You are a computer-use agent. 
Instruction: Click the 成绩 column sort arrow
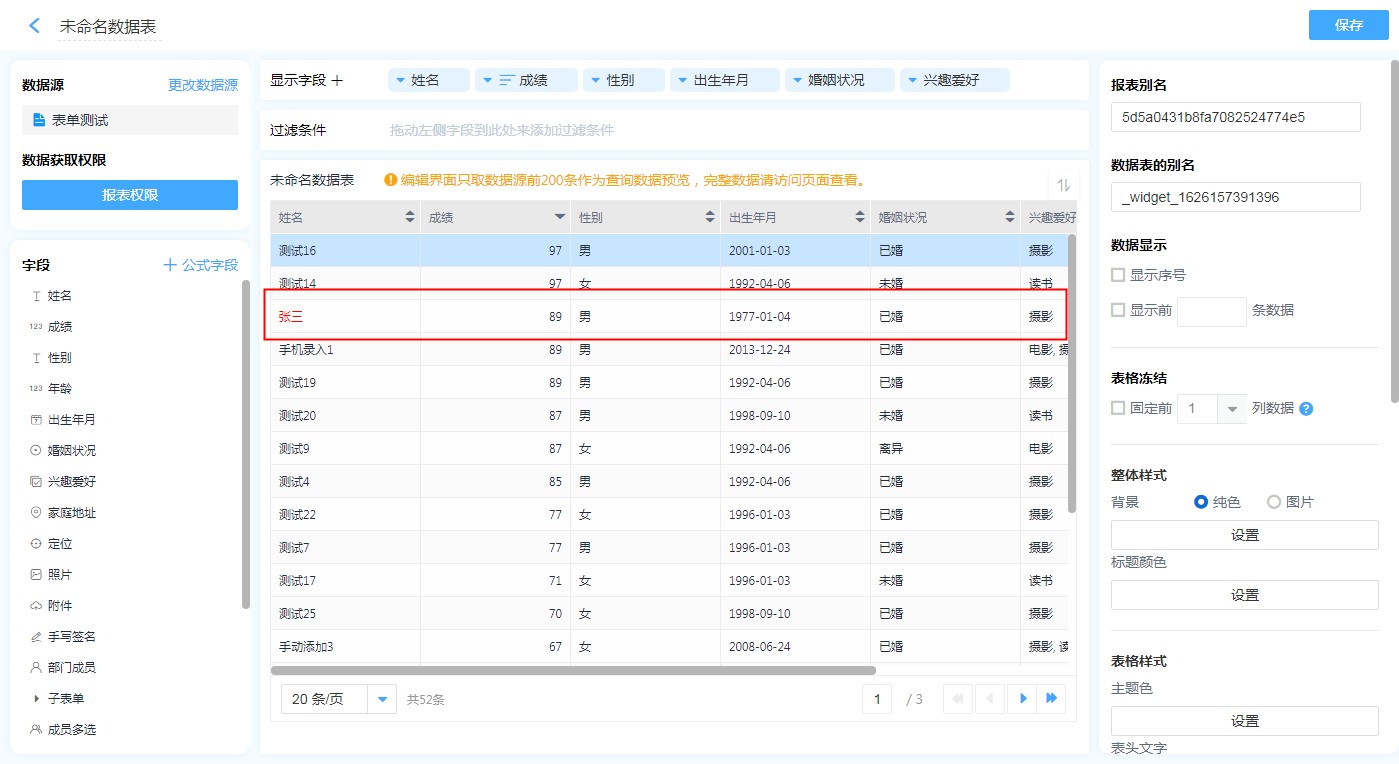click(x=560, y=217)
